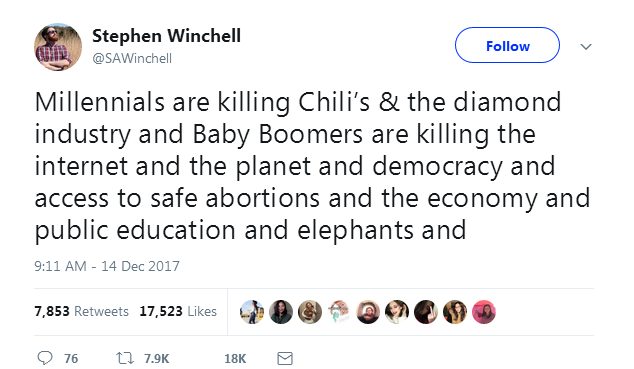Click the 18K likes count

click(235, 358)
